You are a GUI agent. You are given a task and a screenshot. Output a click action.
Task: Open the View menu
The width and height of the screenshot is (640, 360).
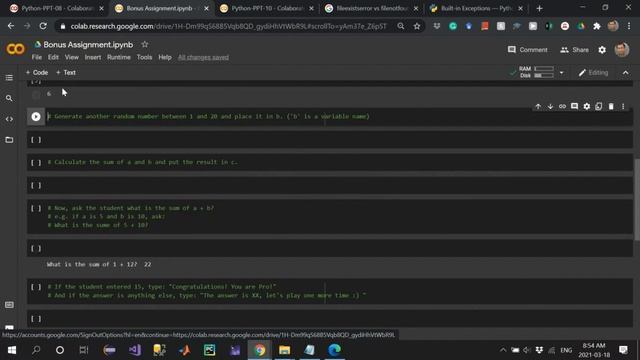coord(71,57)
